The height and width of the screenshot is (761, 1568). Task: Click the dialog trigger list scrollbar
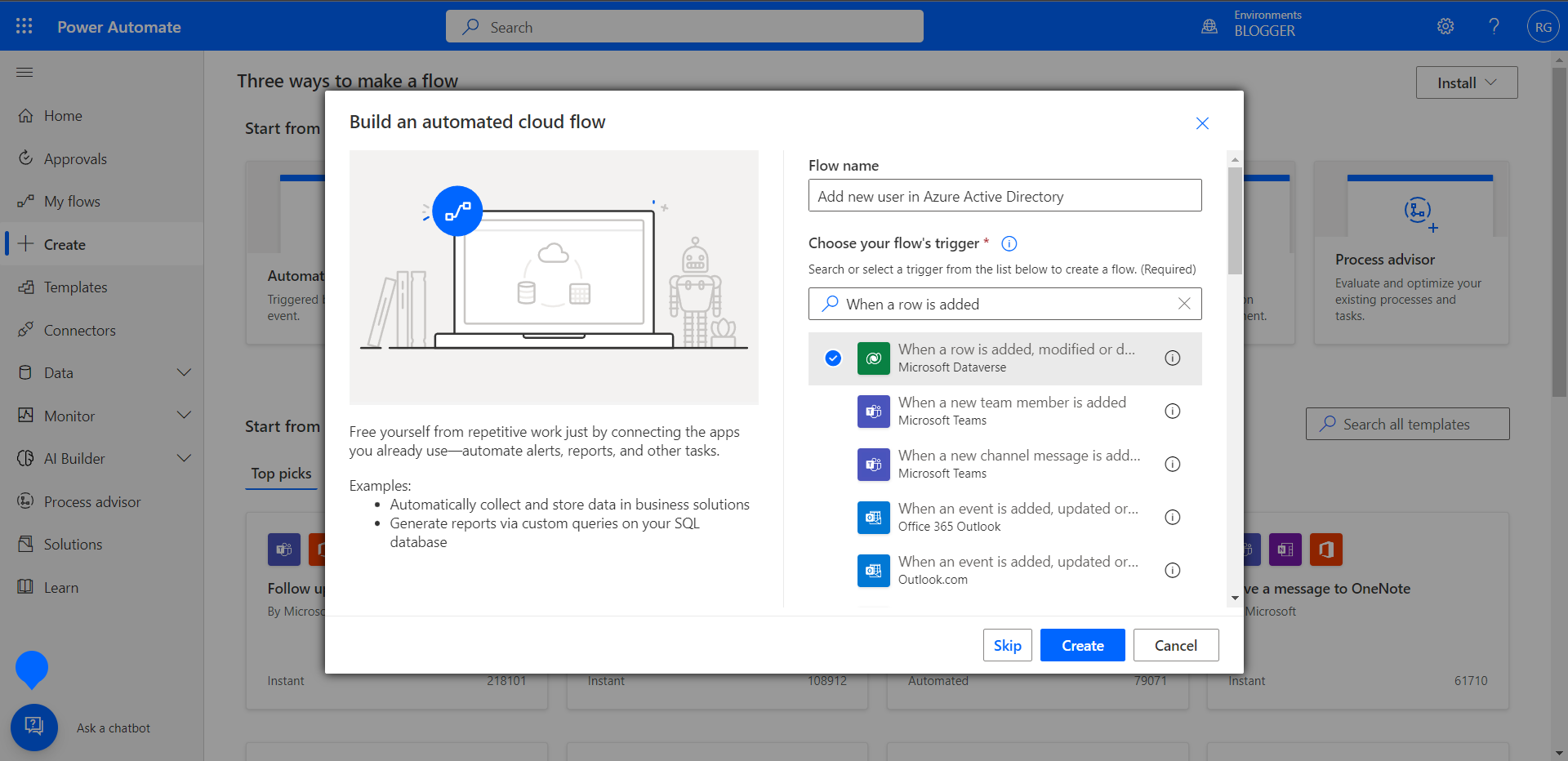1235,220
